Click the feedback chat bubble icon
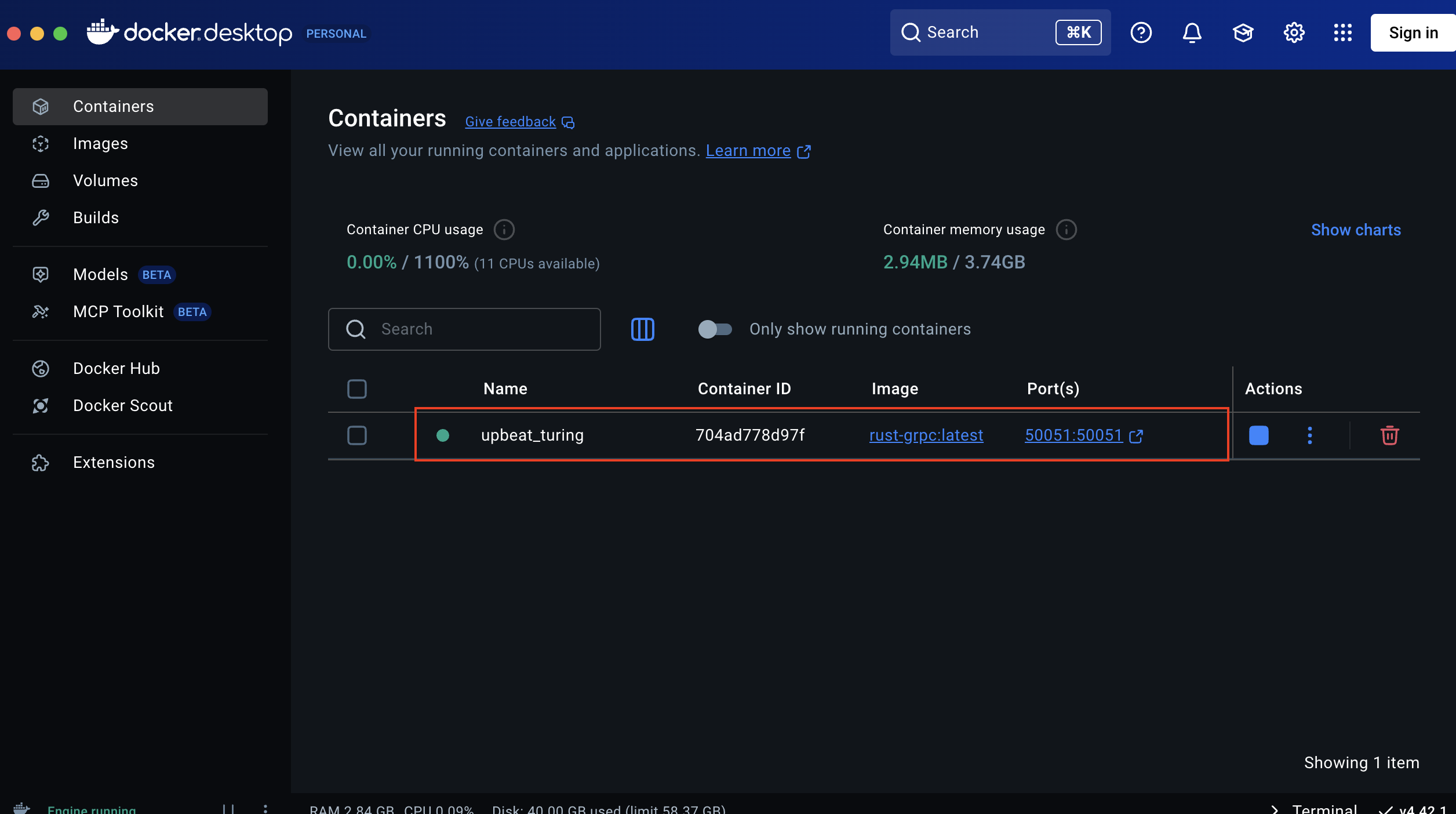Viewport: 1456px width, 814px height. point(569,122)
